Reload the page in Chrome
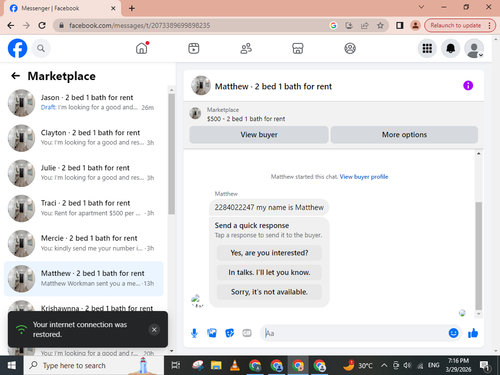Image resolution: width=500 pixels, height=375 pixels. tap(42, 25)
